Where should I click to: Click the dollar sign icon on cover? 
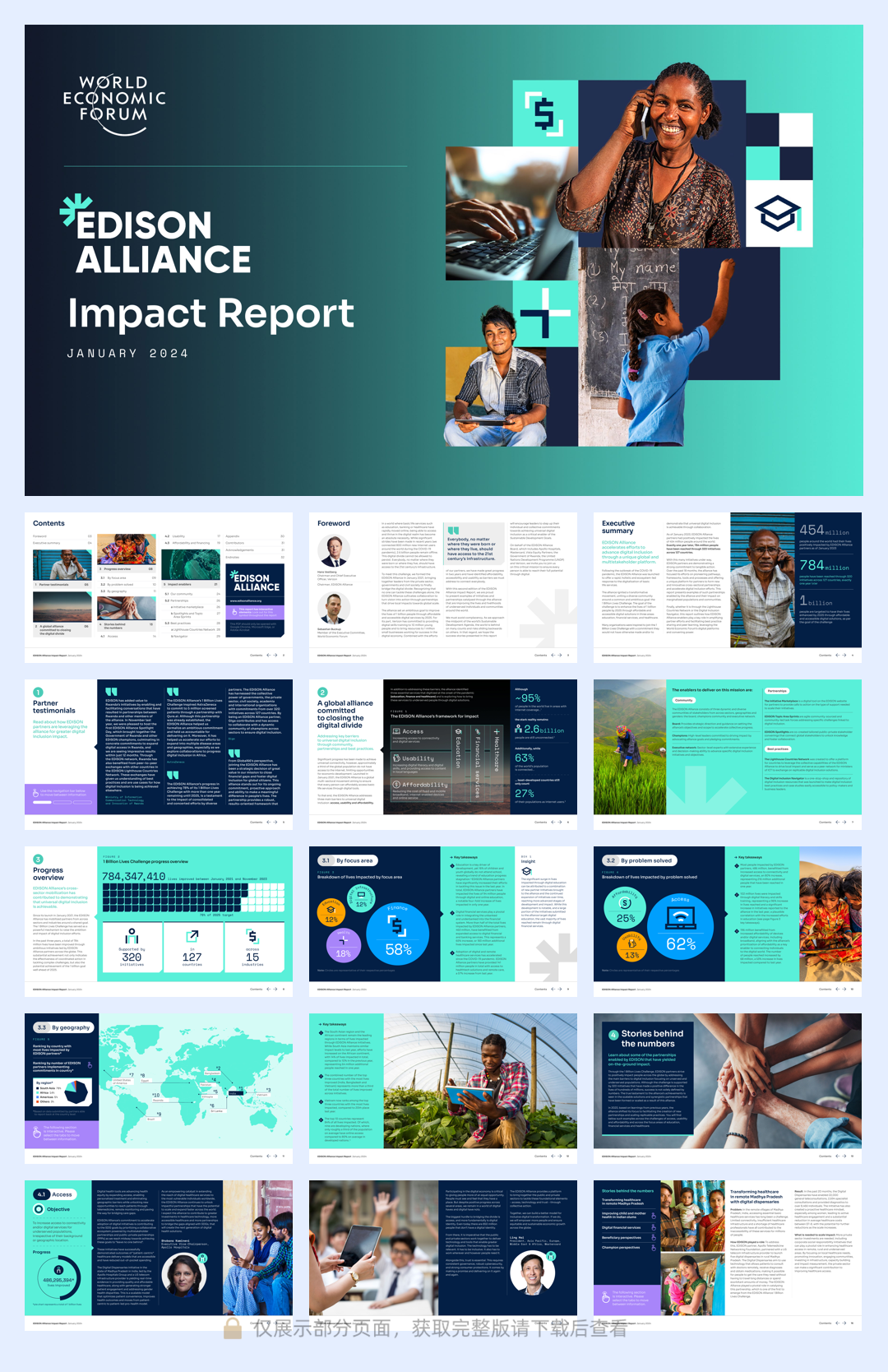pos(543,114)
